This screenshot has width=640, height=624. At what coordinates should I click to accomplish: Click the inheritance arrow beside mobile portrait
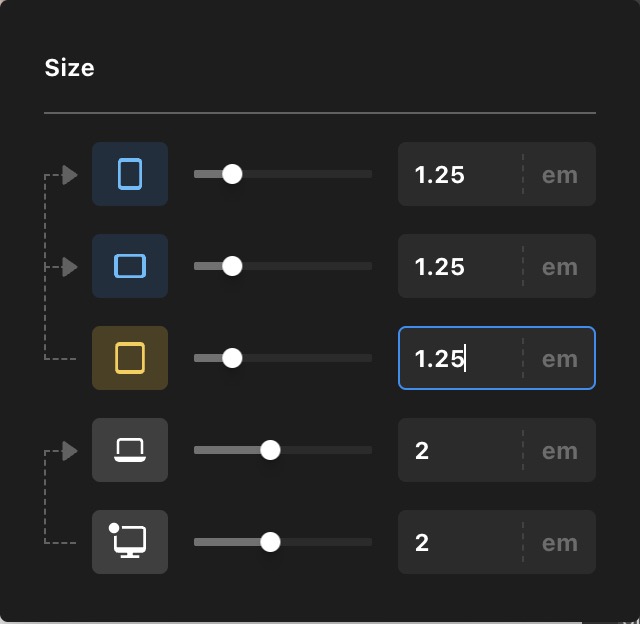tap(69, 175)
